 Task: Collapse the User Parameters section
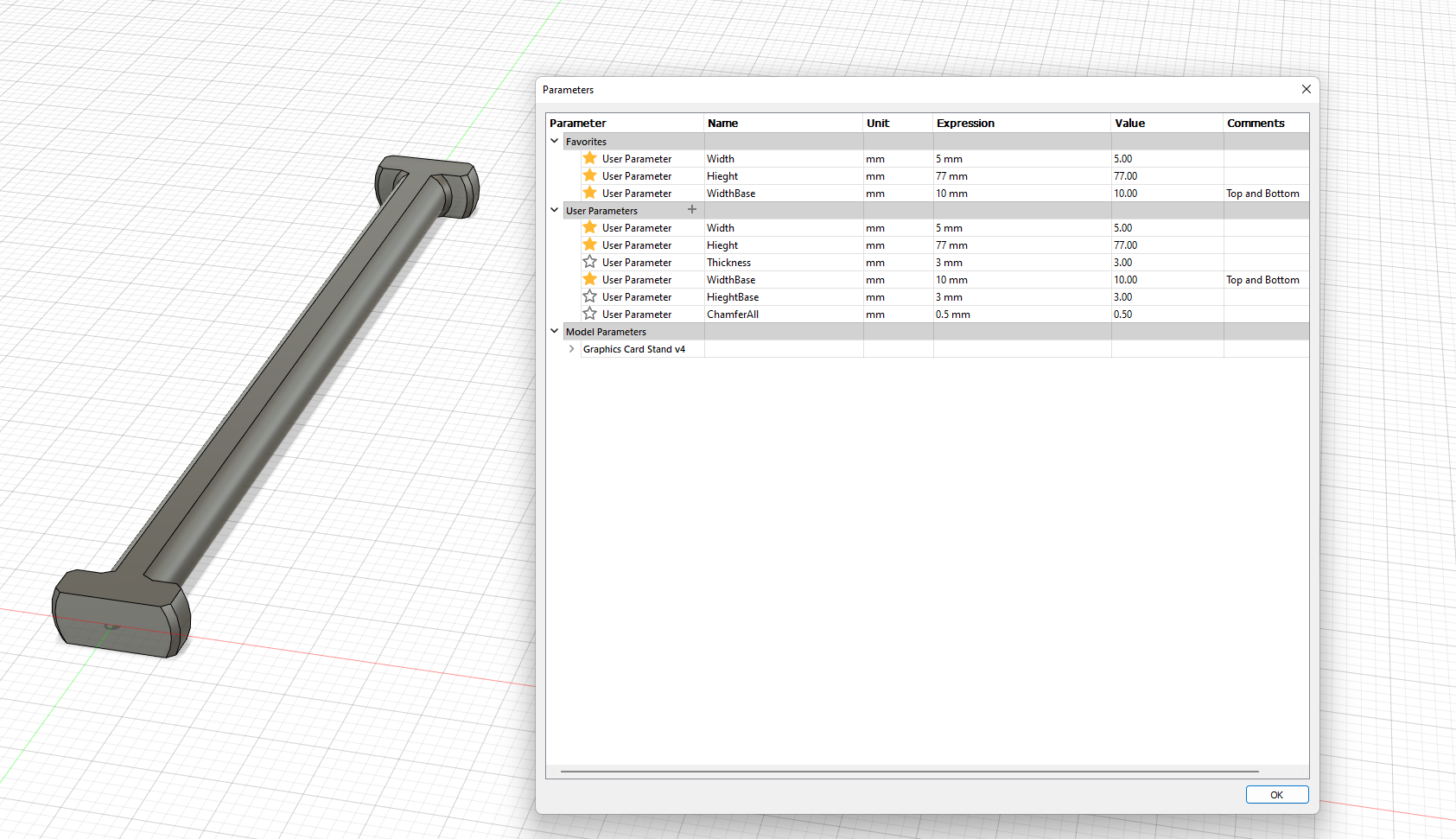555,210
